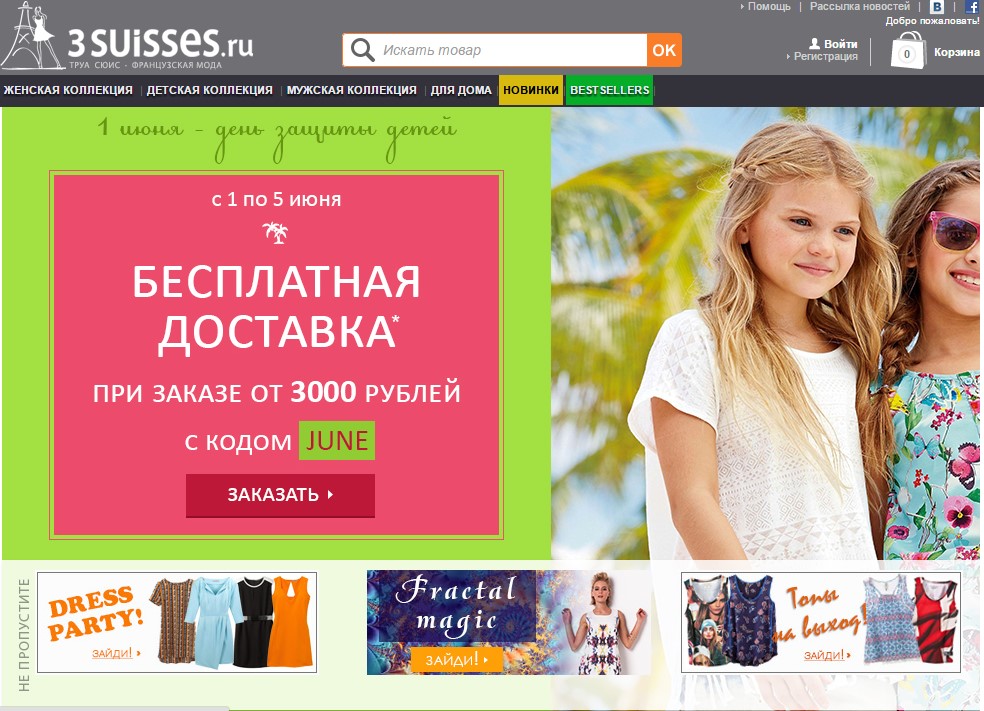
Task: Click the ЗАКАЗАТЬ order button
Action: pos(281,495)
